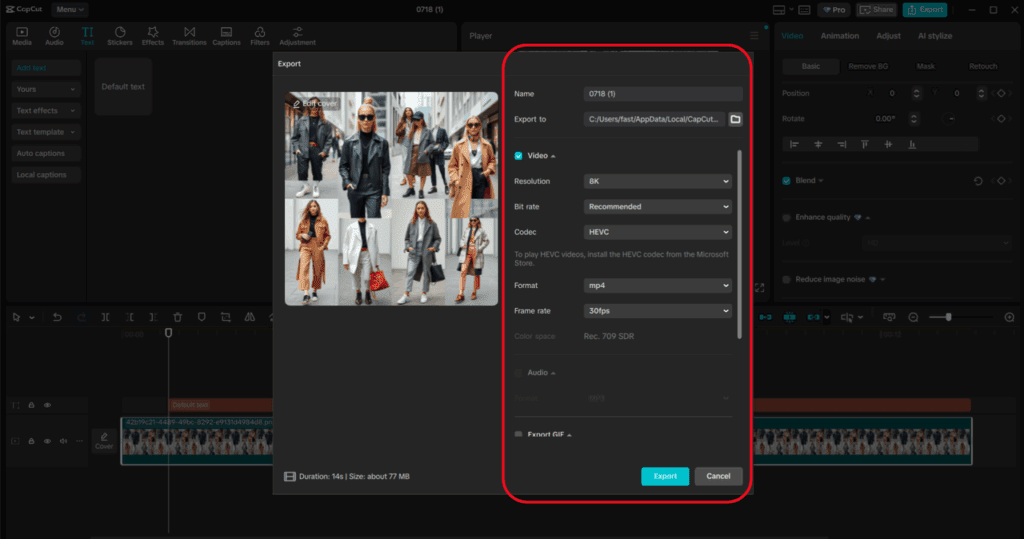Screen dimensions: 1024x539
Task: Click the Default text template thumbnail
Action: (123, 86)
